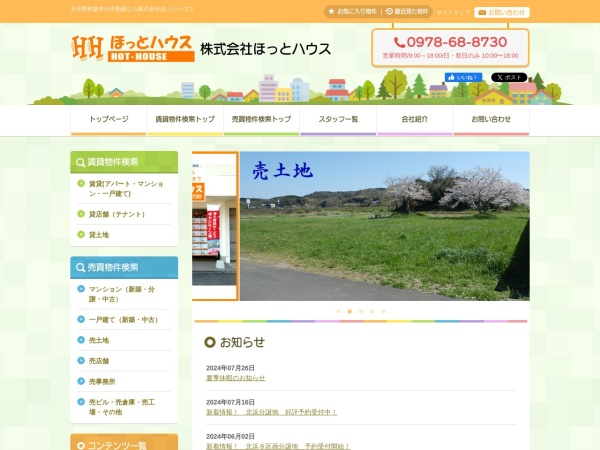Click bullet icon next to 売事務所
This screenshot has height=450, width=600.
81,381
